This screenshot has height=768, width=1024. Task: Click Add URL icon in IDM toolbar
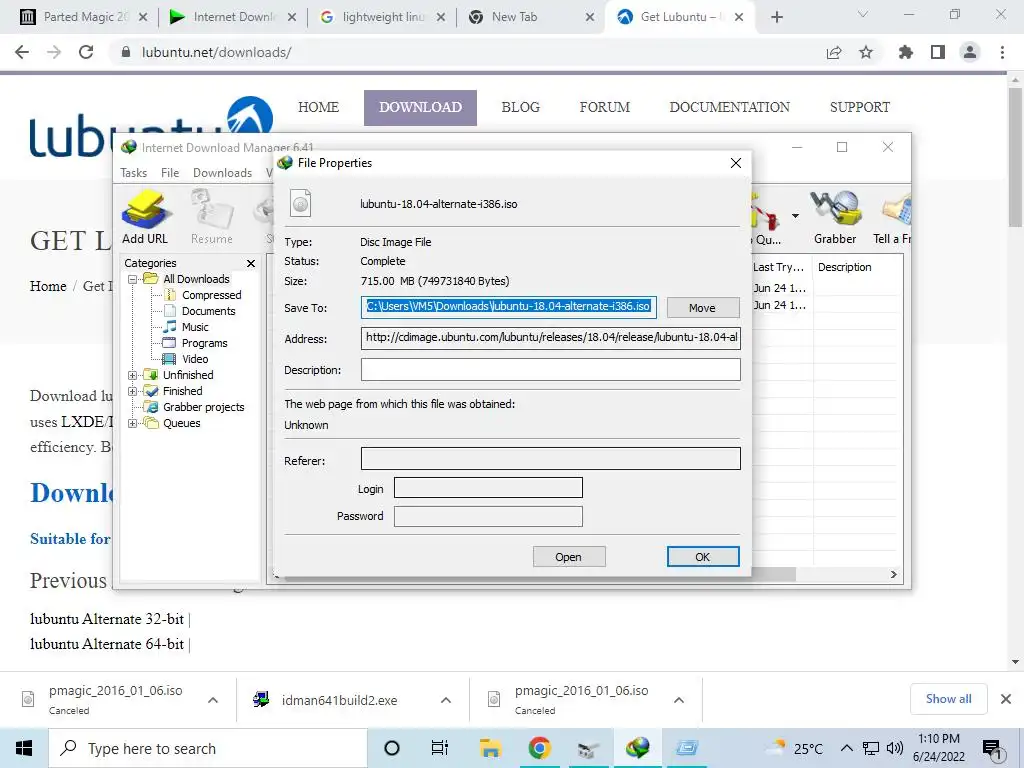[x=145, y=217]
